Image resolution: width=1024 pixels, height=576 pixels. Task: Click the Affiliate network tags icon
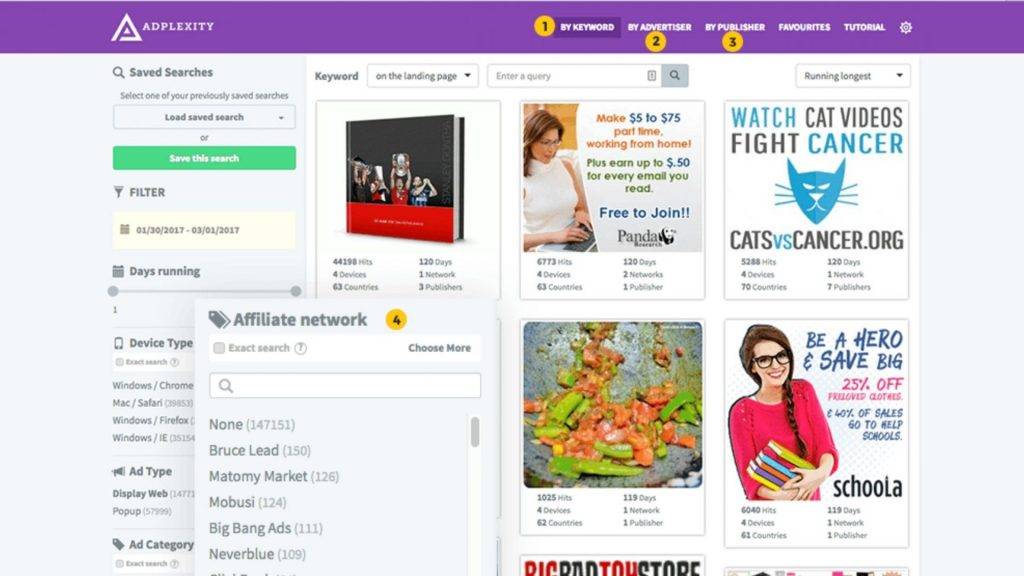[219, 319]
